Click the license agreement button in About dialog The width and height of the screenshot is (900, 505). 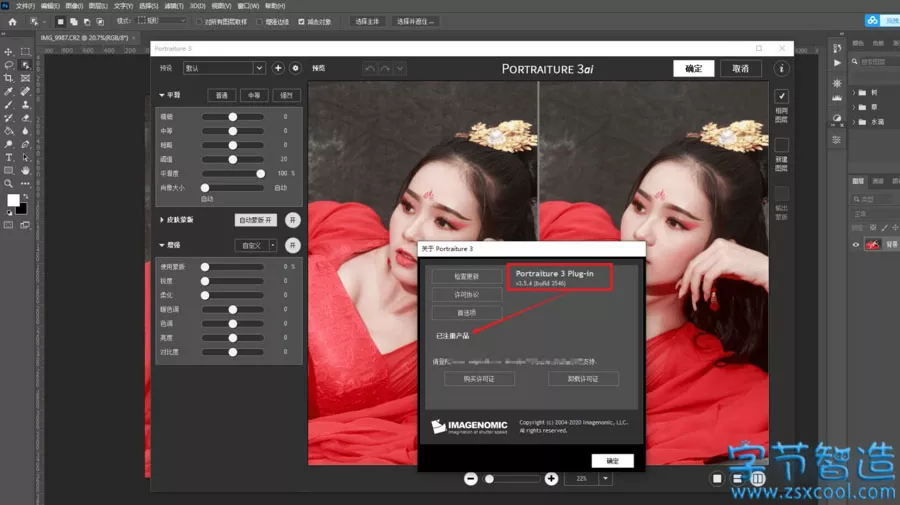coord(467,294)
